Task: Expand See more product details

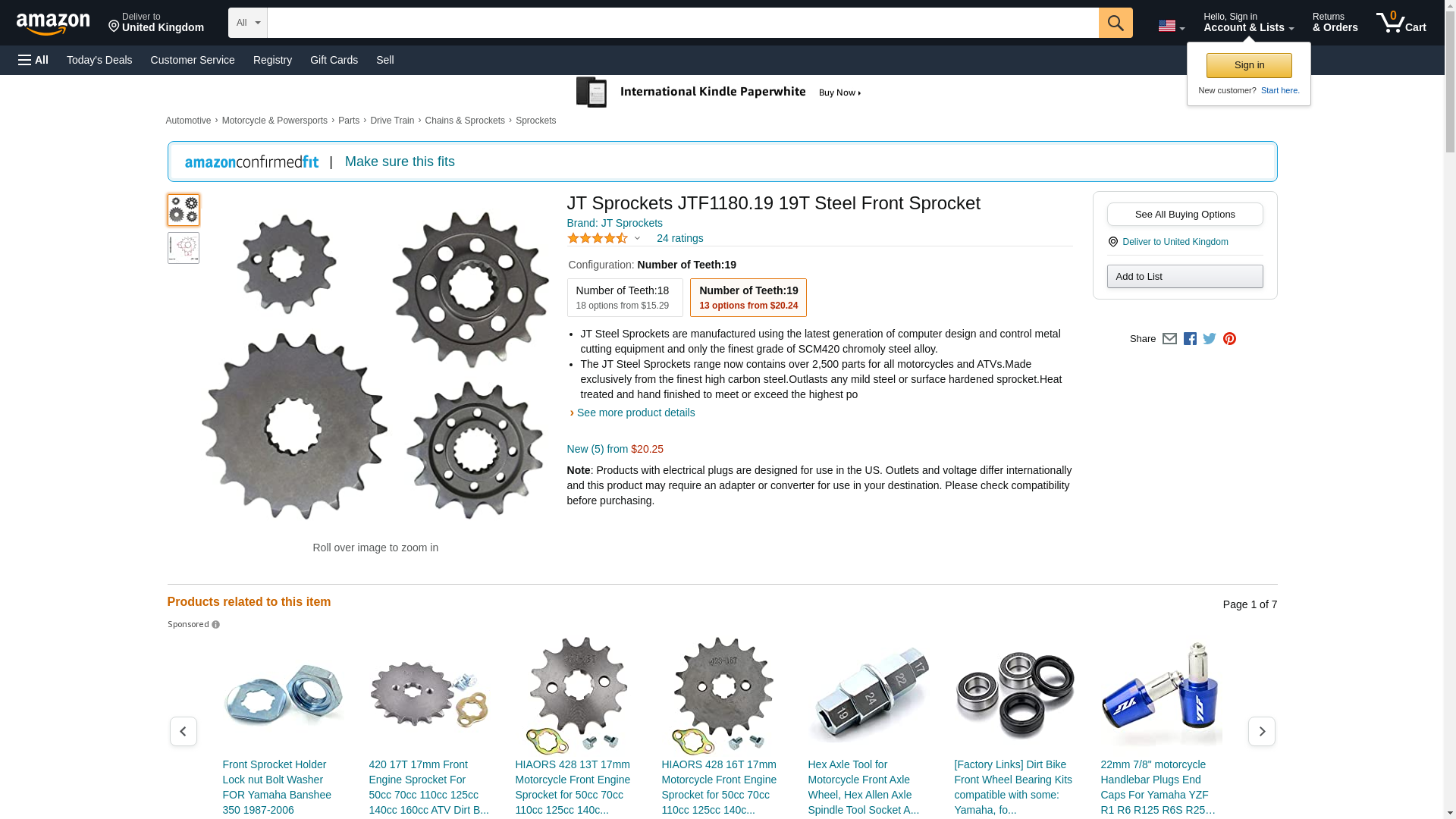Action: pos(635,413)
